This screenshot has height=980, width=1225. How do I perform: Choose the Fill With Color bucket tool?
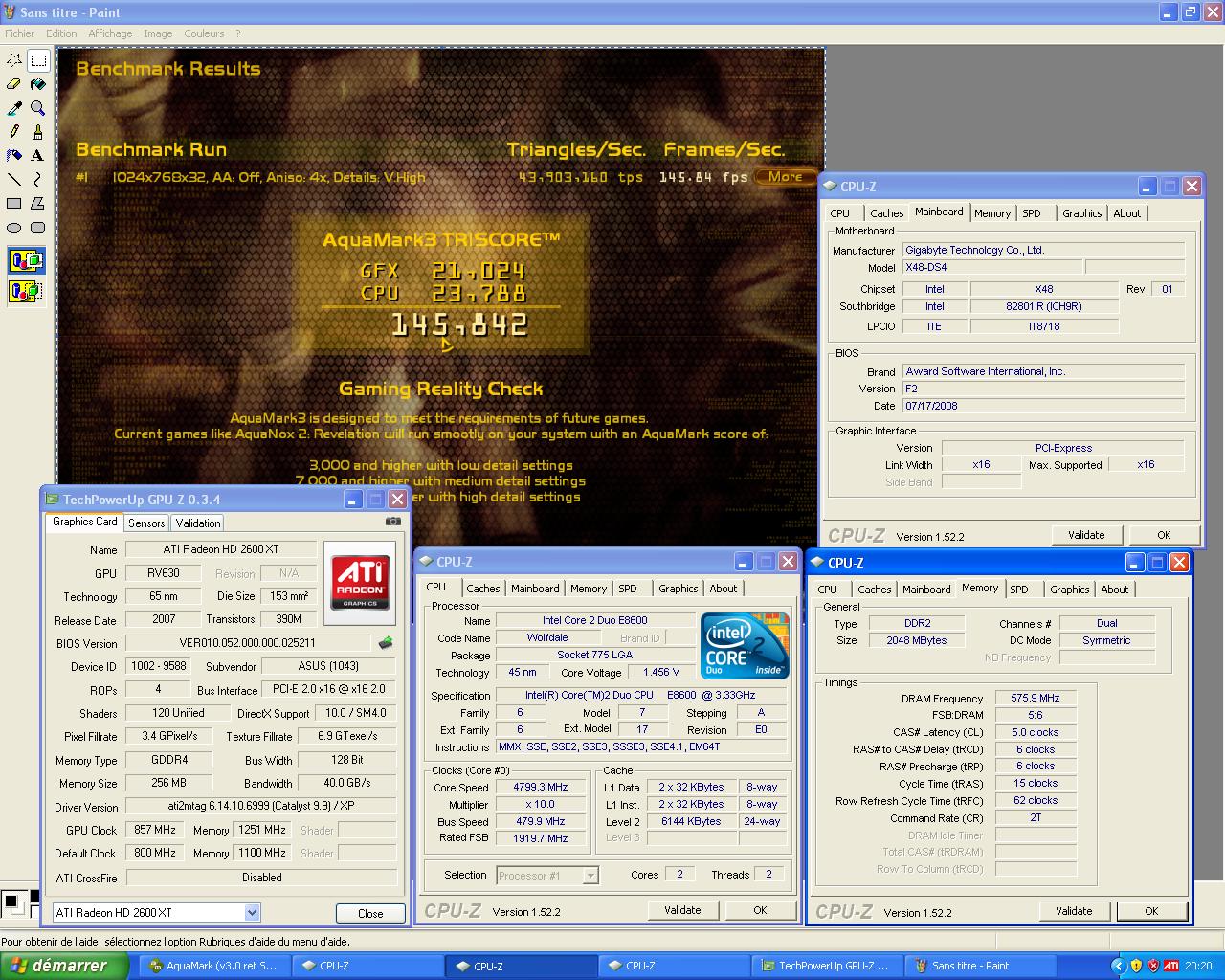tap(38, 84)
